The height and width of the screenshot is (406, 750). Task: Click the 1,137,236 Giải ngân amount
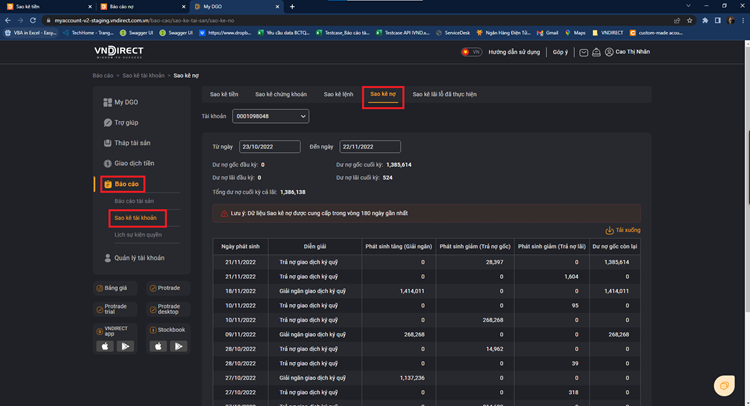point(412,378)
